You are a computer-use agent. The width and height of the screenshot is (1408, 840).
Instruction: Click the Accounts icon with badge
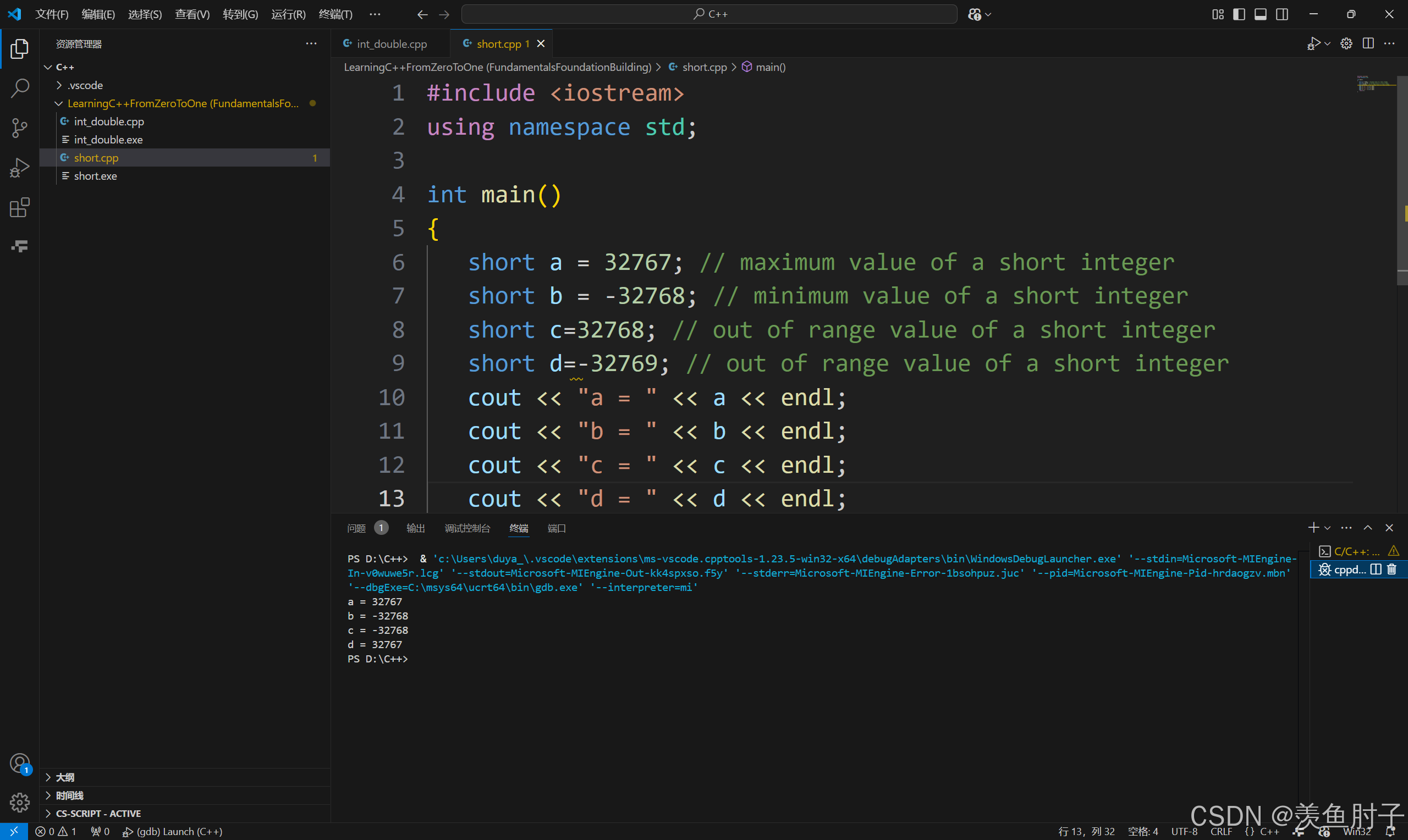pyautogui.click(x=20, y=763)
